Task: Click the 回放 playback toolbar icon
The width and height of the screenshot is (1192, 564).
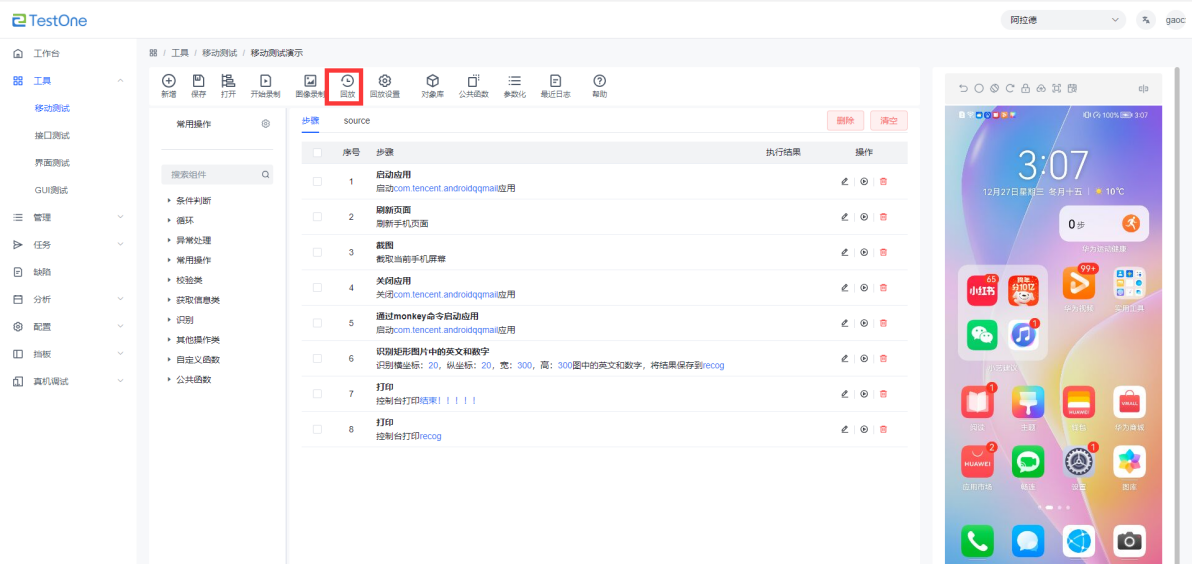Action: tap(347, 85)
